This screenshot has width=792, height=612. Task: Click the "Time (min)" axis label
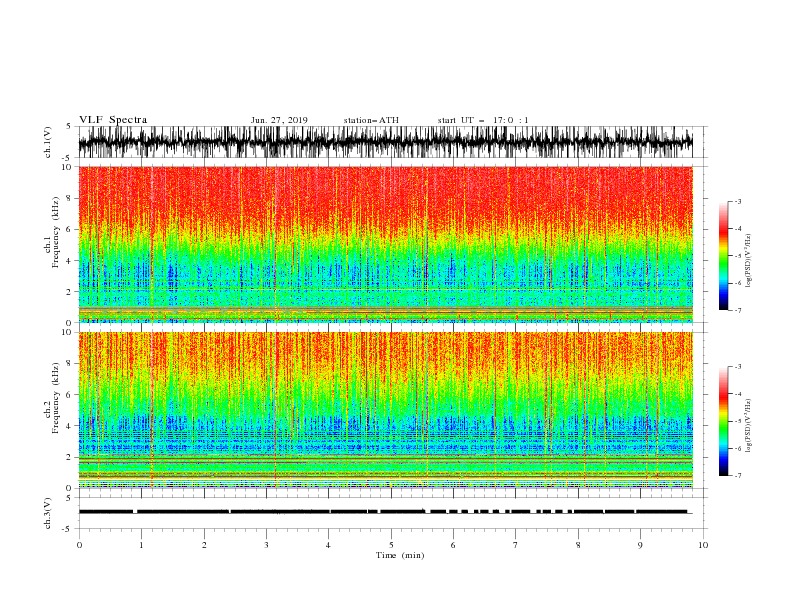[400, 555]
